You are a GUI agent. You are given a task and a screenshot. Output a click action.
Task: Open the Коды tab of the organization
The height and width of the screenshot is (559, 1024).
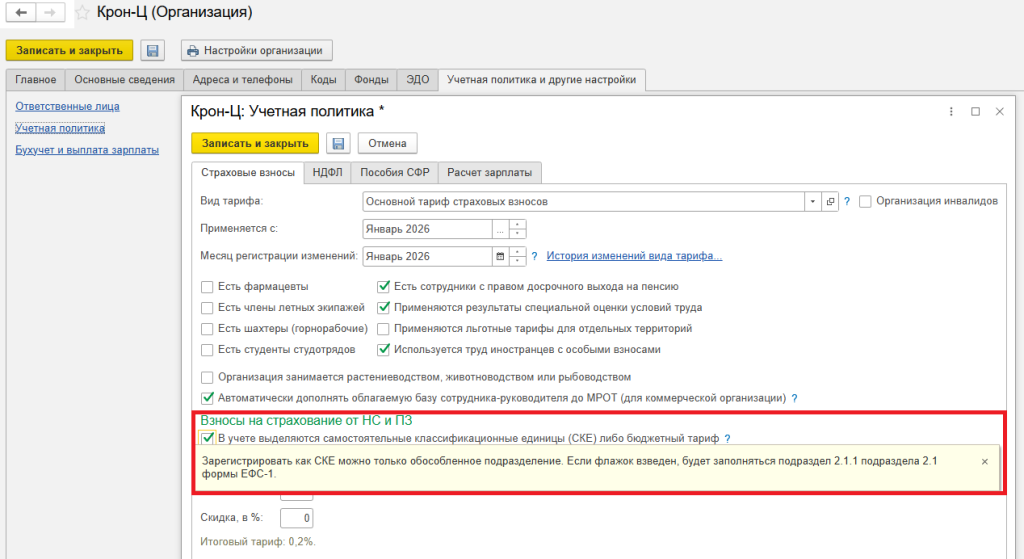click(x=322, y=80)
